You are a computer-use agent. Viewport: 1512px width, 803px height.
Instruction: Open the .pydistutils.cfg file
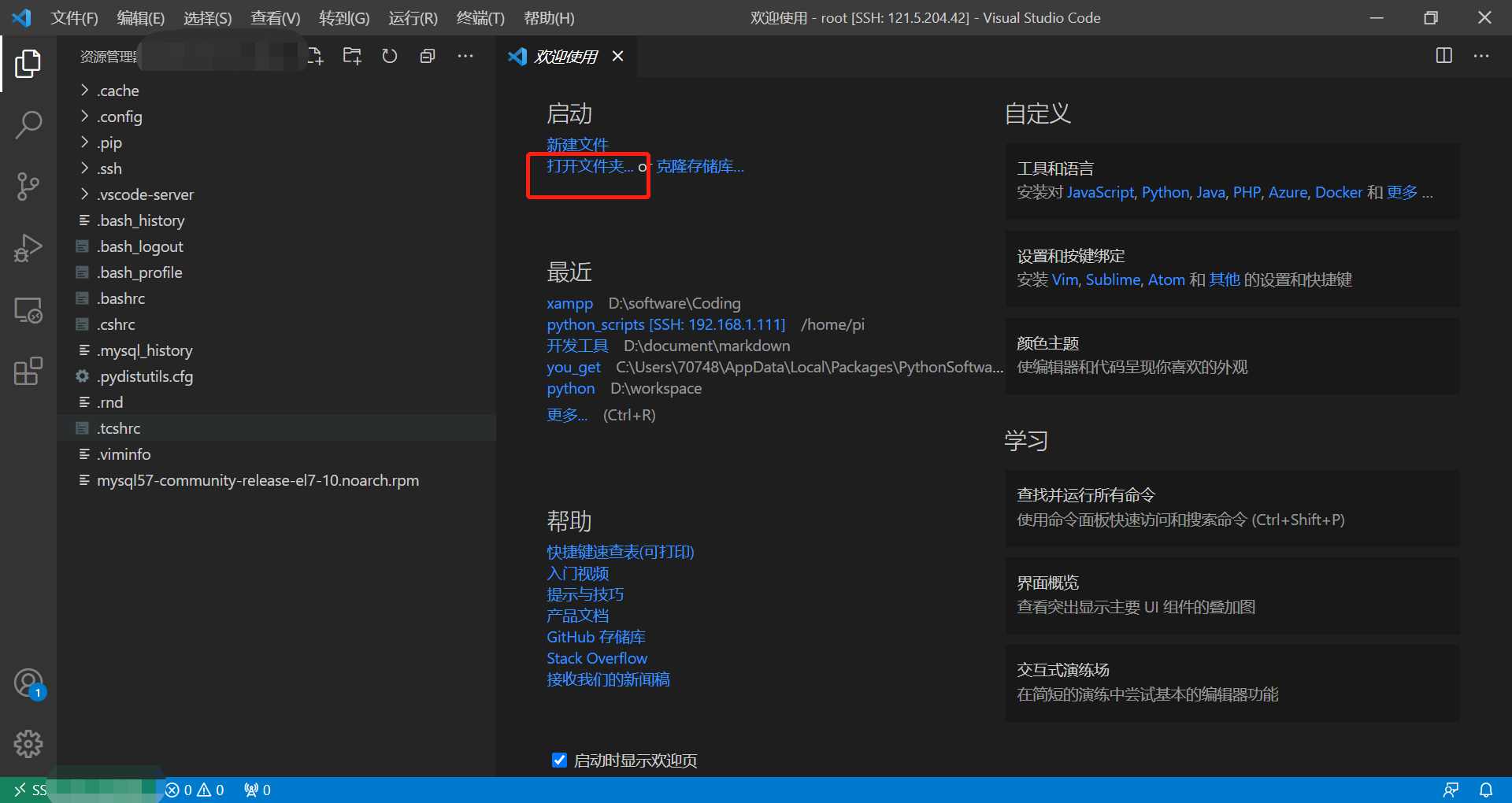(276, 376)
